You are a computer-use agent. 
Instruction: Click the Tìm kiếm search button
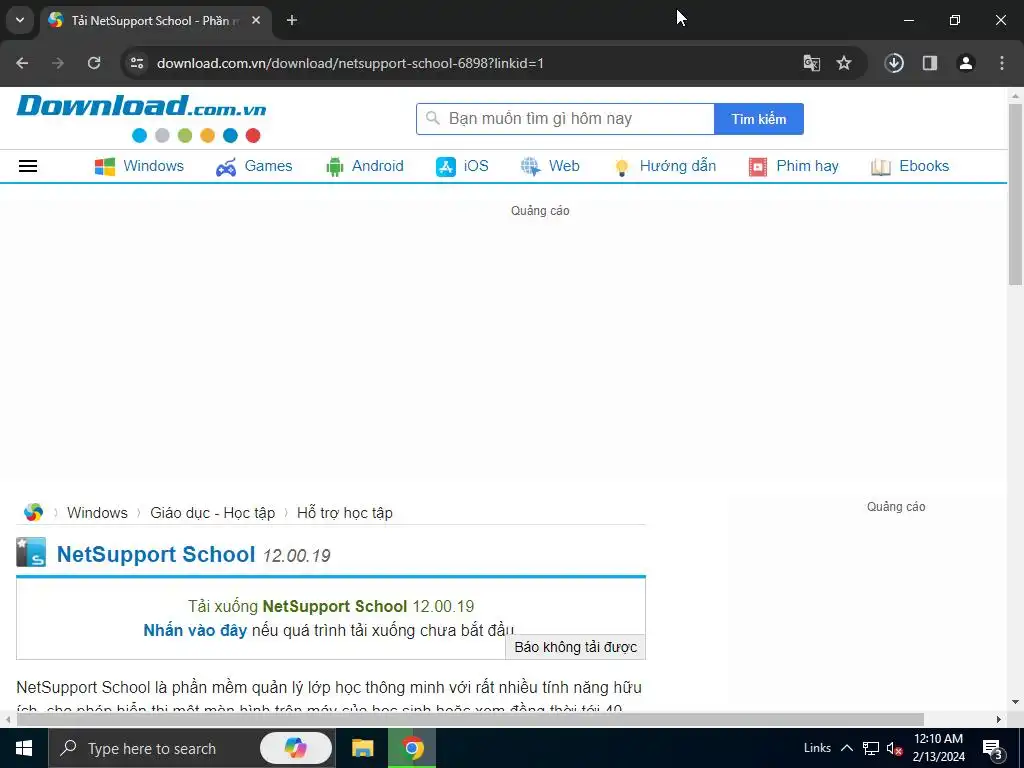(x=759, y=119)
